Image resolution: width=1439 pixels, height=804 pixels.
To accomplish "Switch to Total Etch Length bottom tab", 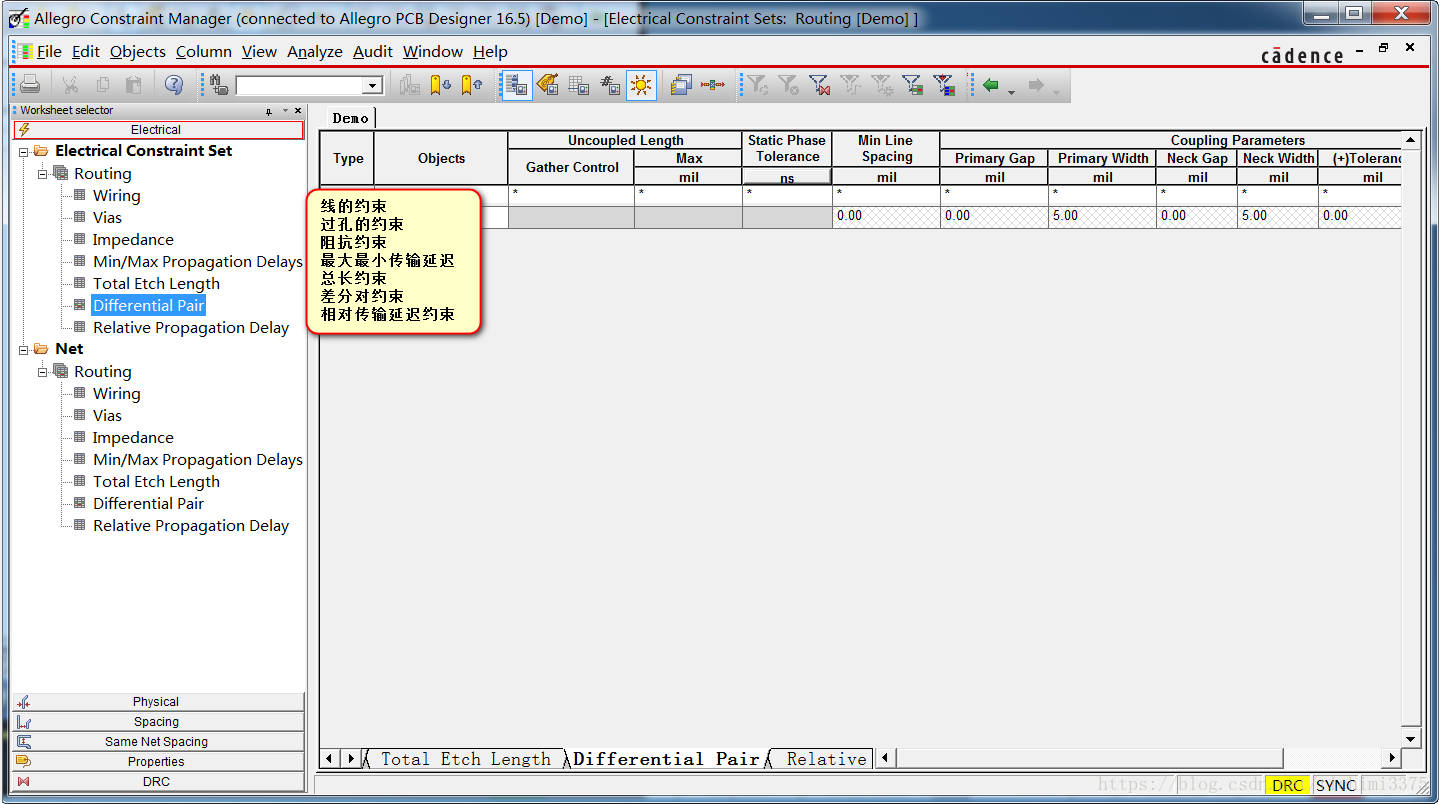I will 464,759.
